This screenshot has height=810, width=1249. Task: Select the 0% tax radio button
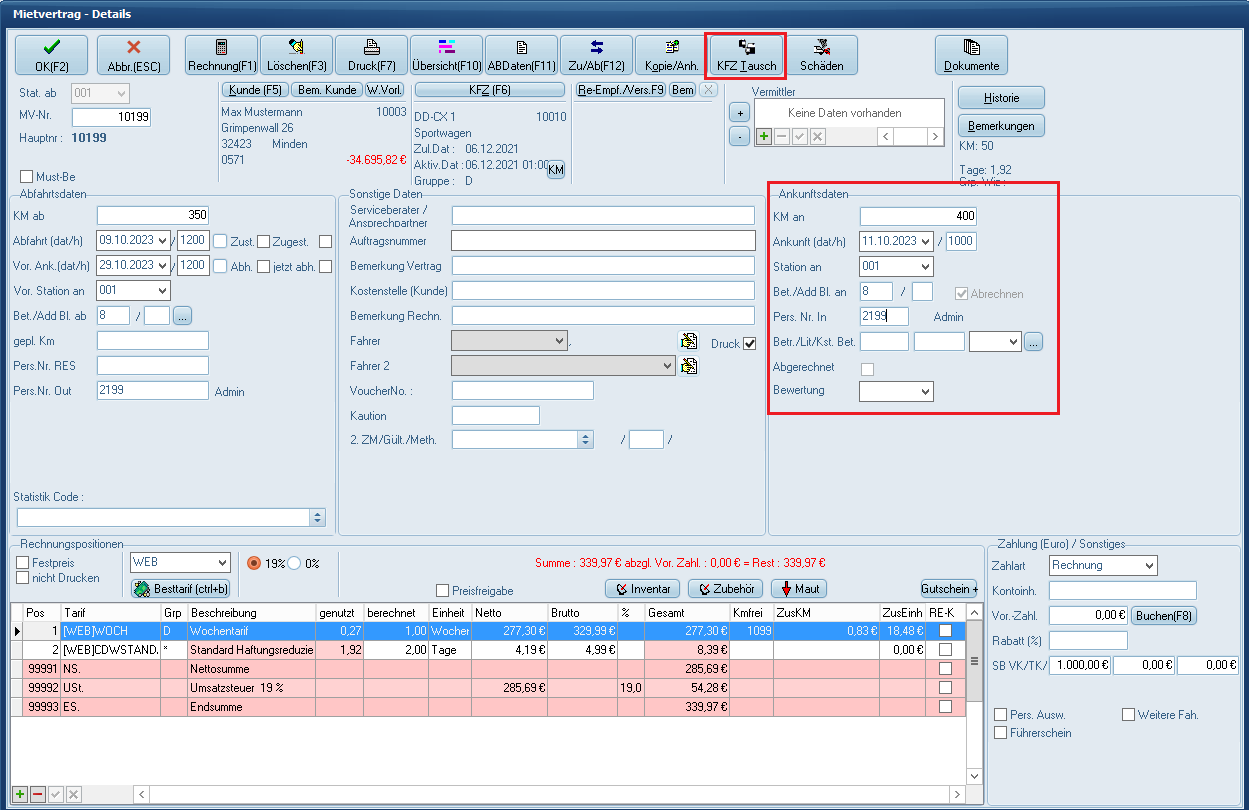[x=296, y=563]
